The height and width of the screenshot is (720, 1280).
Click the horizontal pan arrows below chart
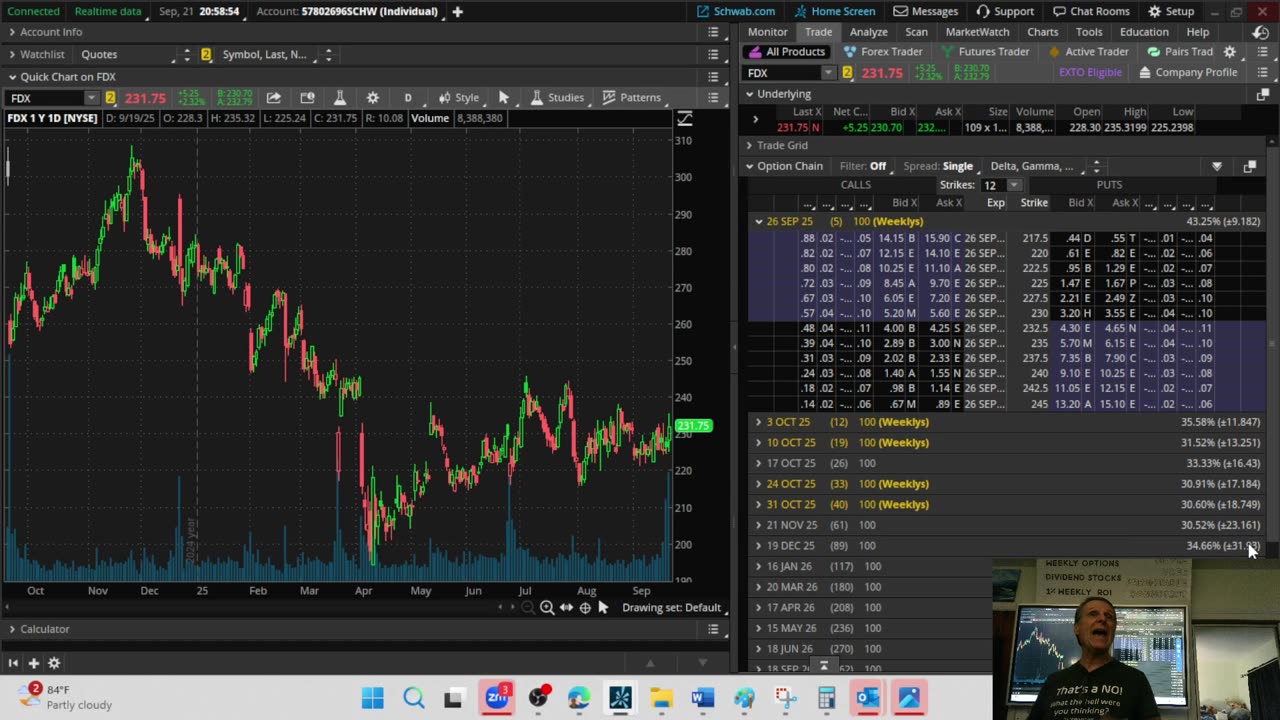[x=566, y=608]
